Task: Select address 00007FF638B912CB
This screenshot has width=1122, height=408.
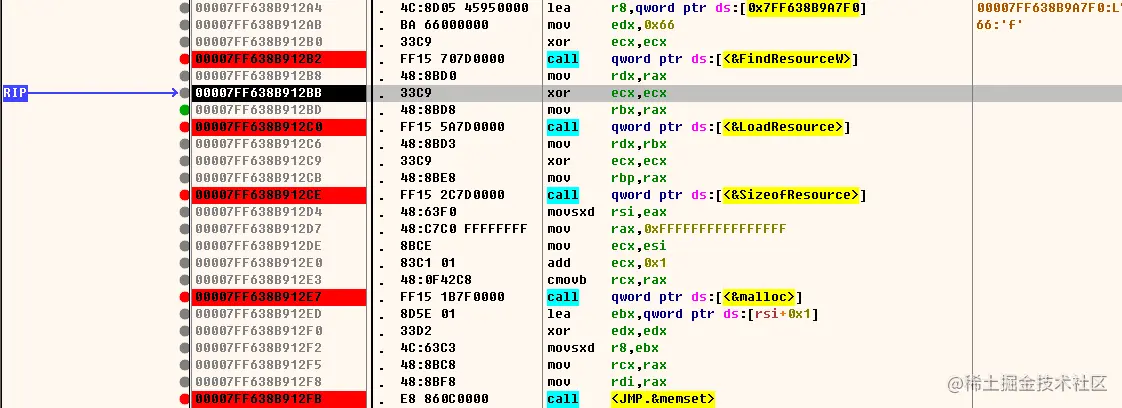Action: point(258,178)
